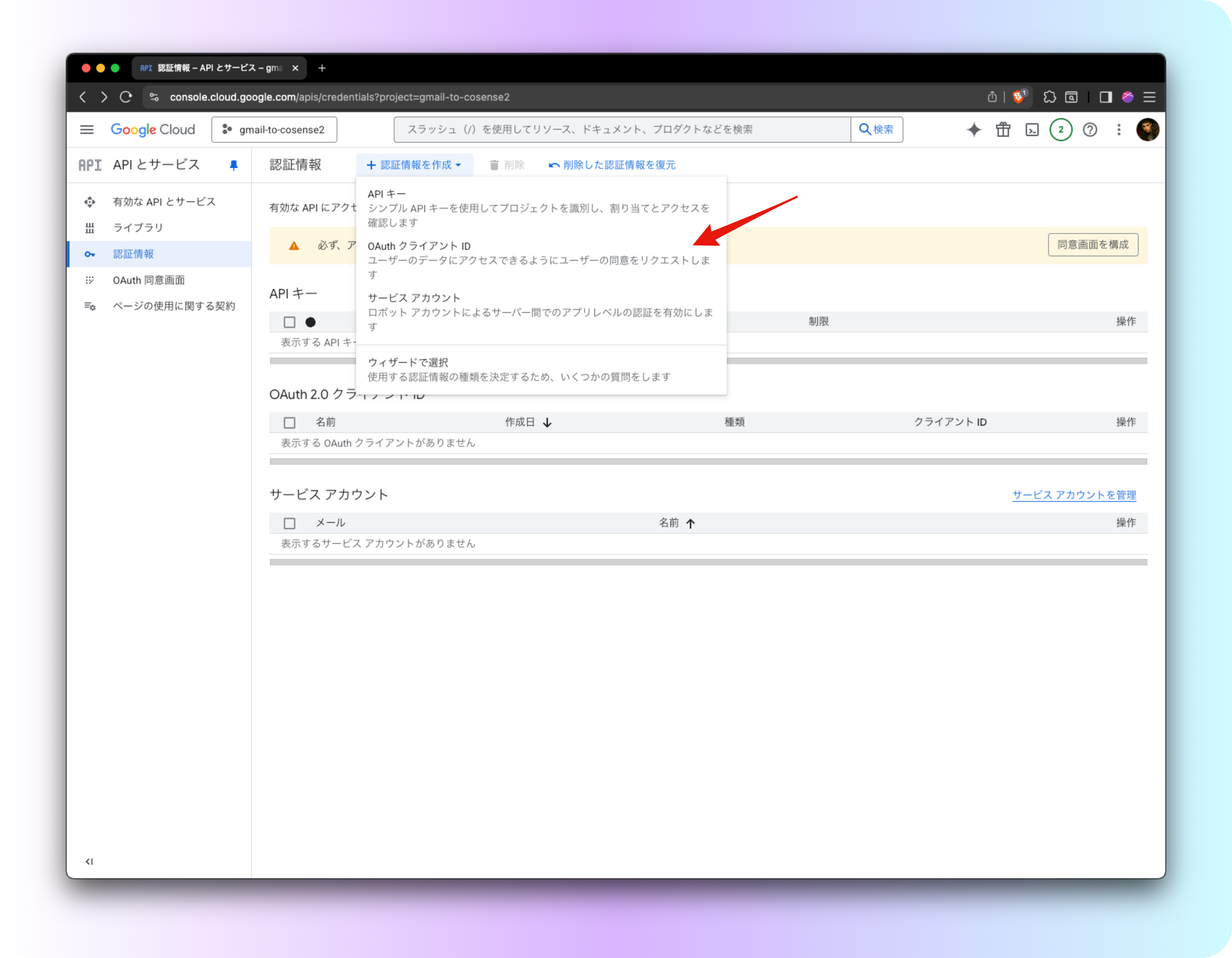The height and width of the screenshot is (958, 1232).
Task: Select 認証情報 in the sidebar
Action: 160,254
